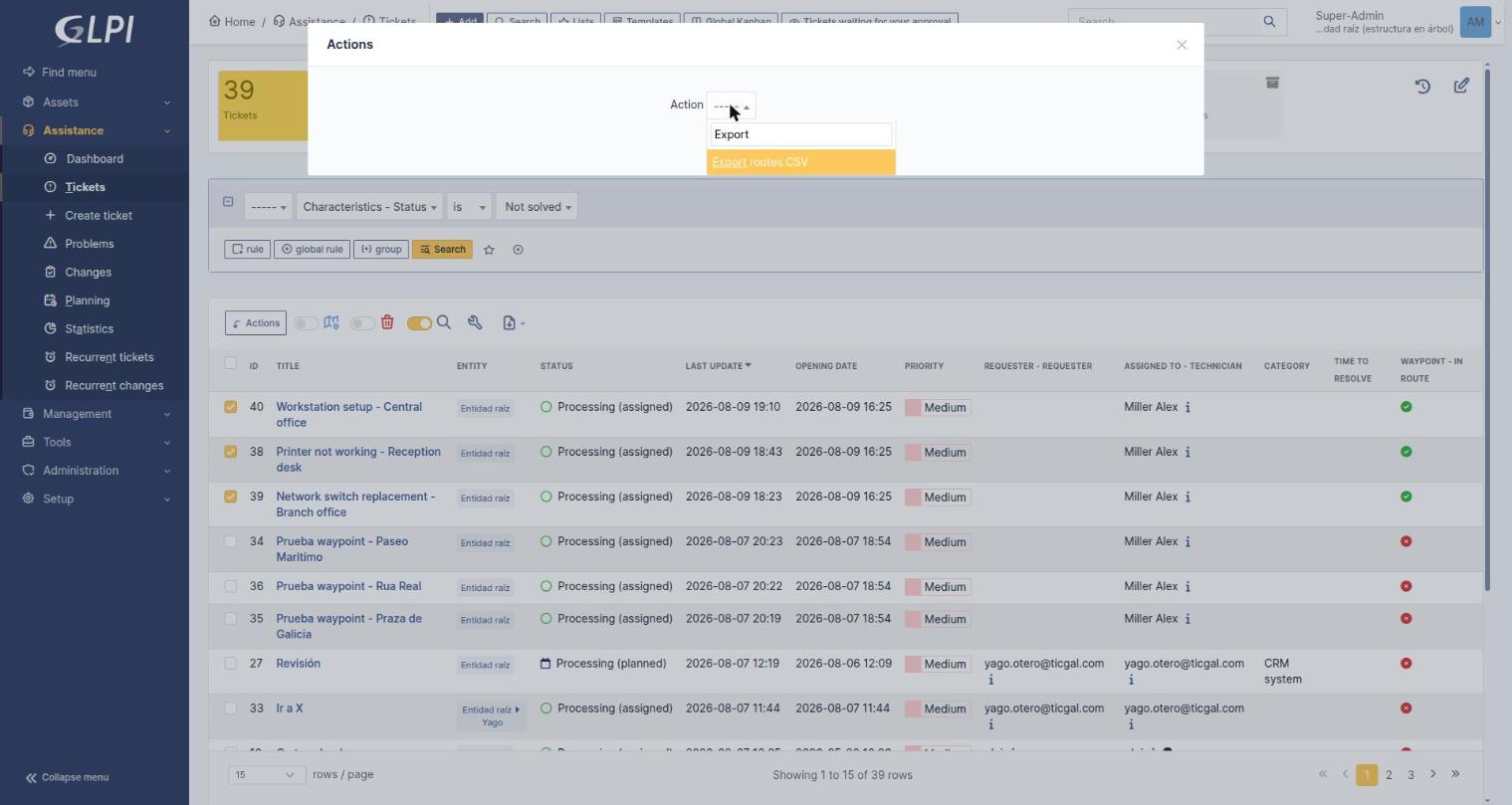Click the dashboard edit pencil icon

(1461, 86)
